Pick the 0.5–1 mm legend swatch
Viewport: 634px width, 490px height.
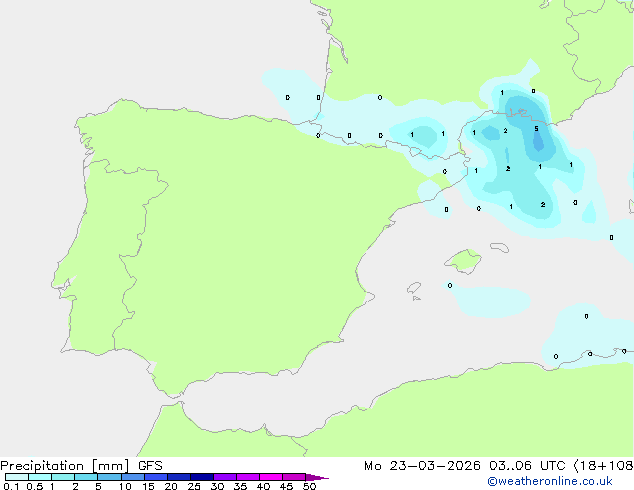point(40,477)
